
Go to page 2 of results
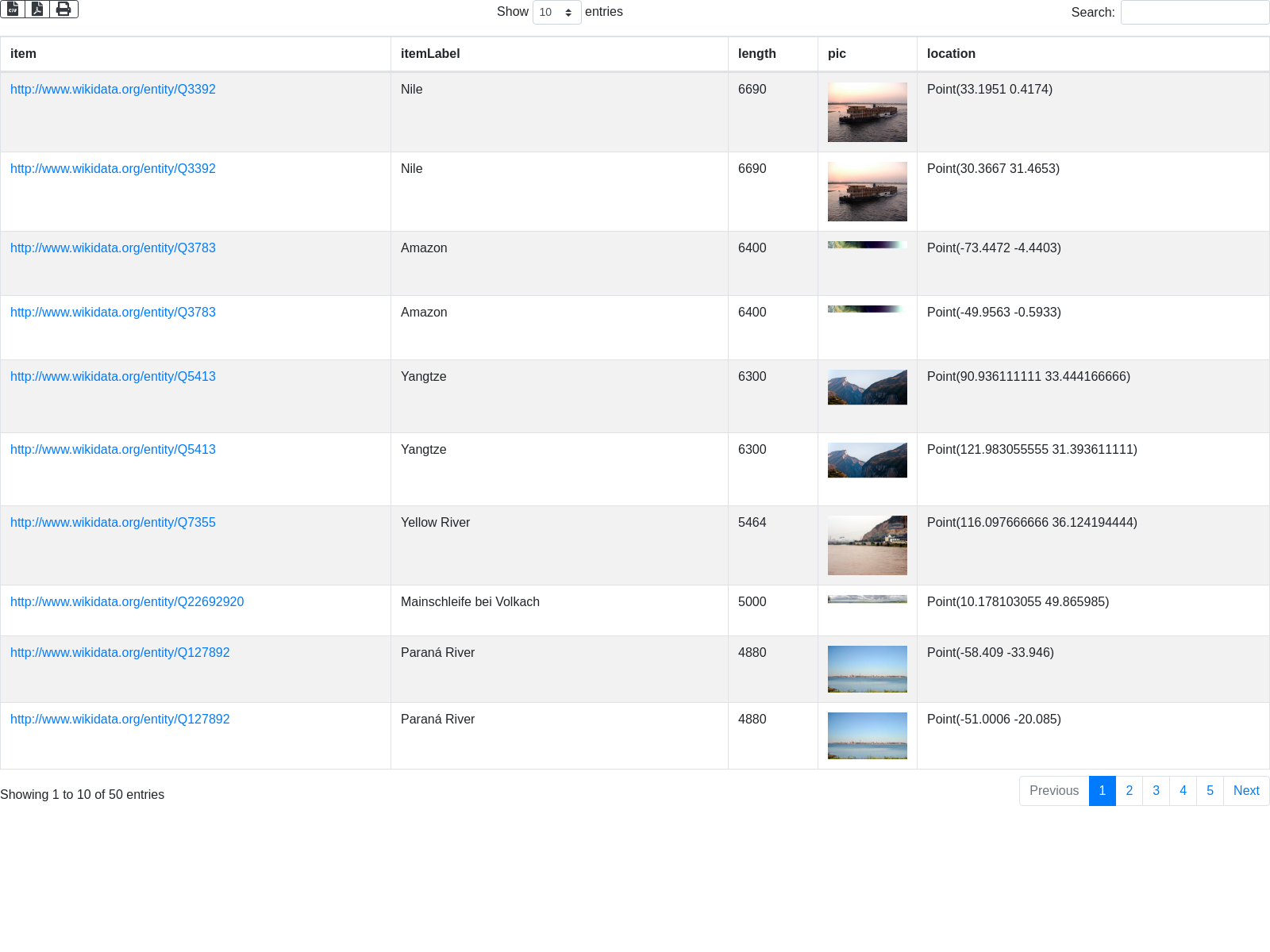click(1129, 791)
